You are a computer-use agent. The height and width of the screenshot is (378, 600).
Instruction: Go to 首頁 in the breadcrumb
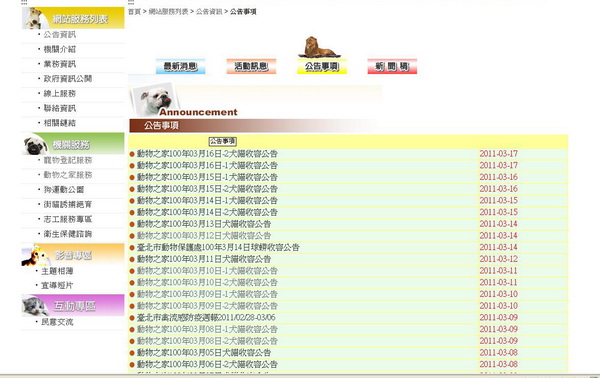tap(134, 11)
